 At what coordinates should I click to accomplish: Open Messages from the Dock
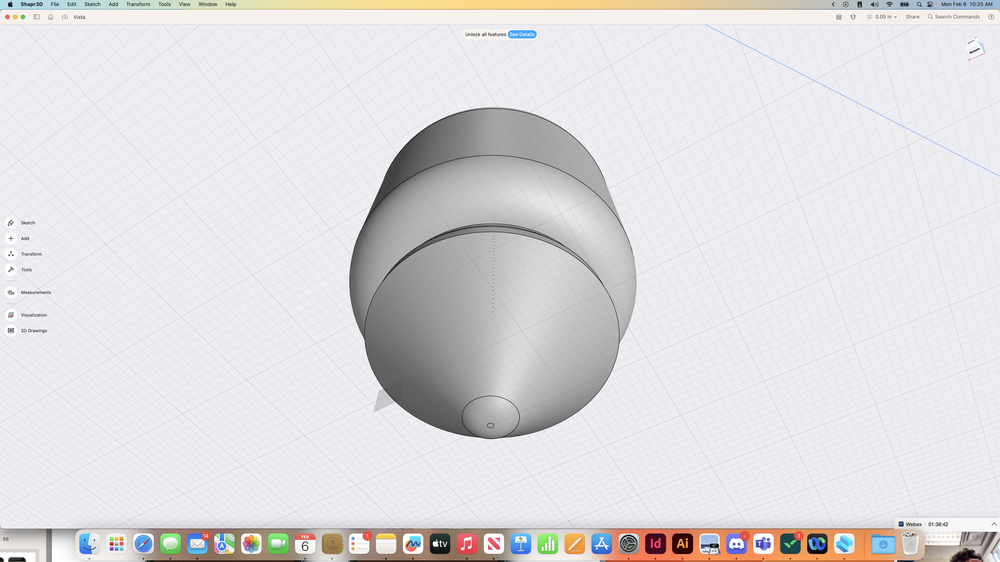click(170, 544)
